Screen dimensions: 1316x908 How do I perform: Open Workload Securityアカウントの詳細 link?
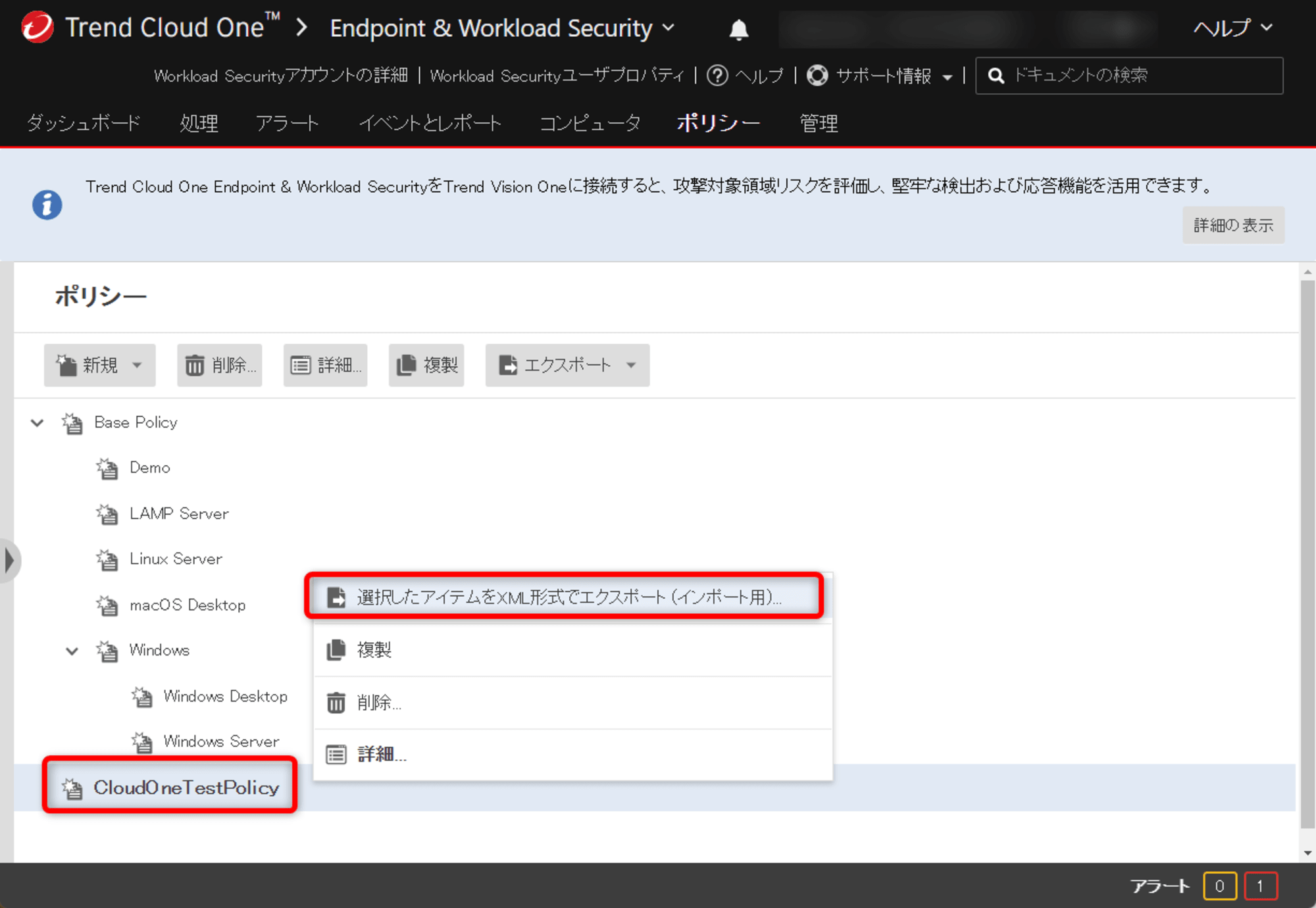click(281, 76)
